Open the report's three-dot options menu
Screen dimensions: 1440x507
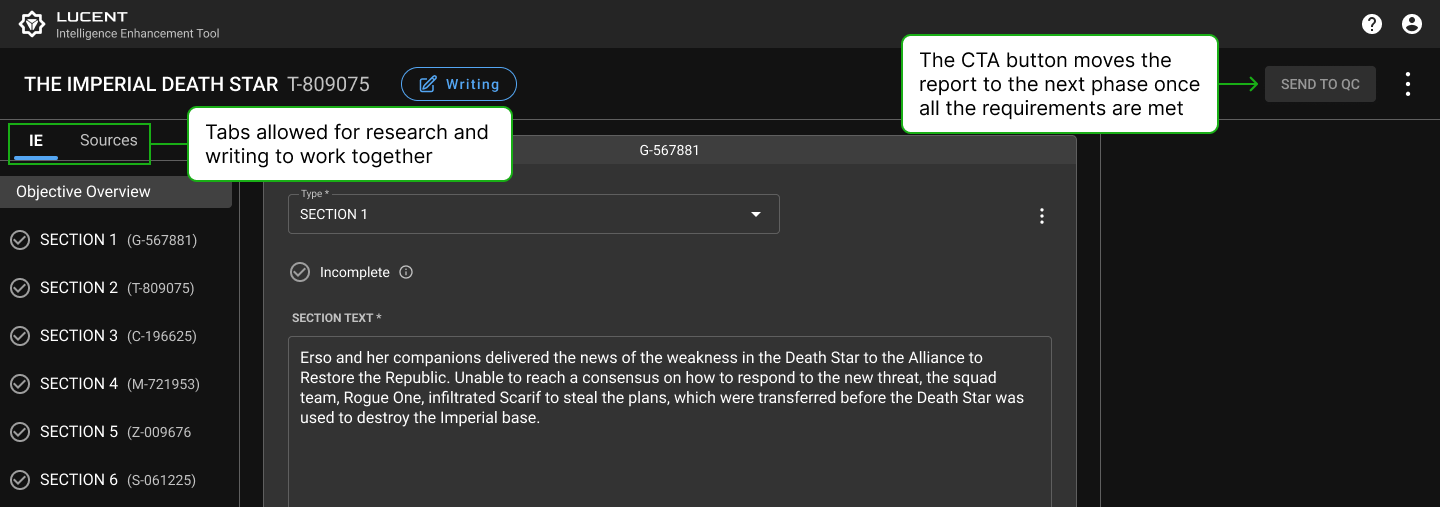click(x=1408, y=84)
